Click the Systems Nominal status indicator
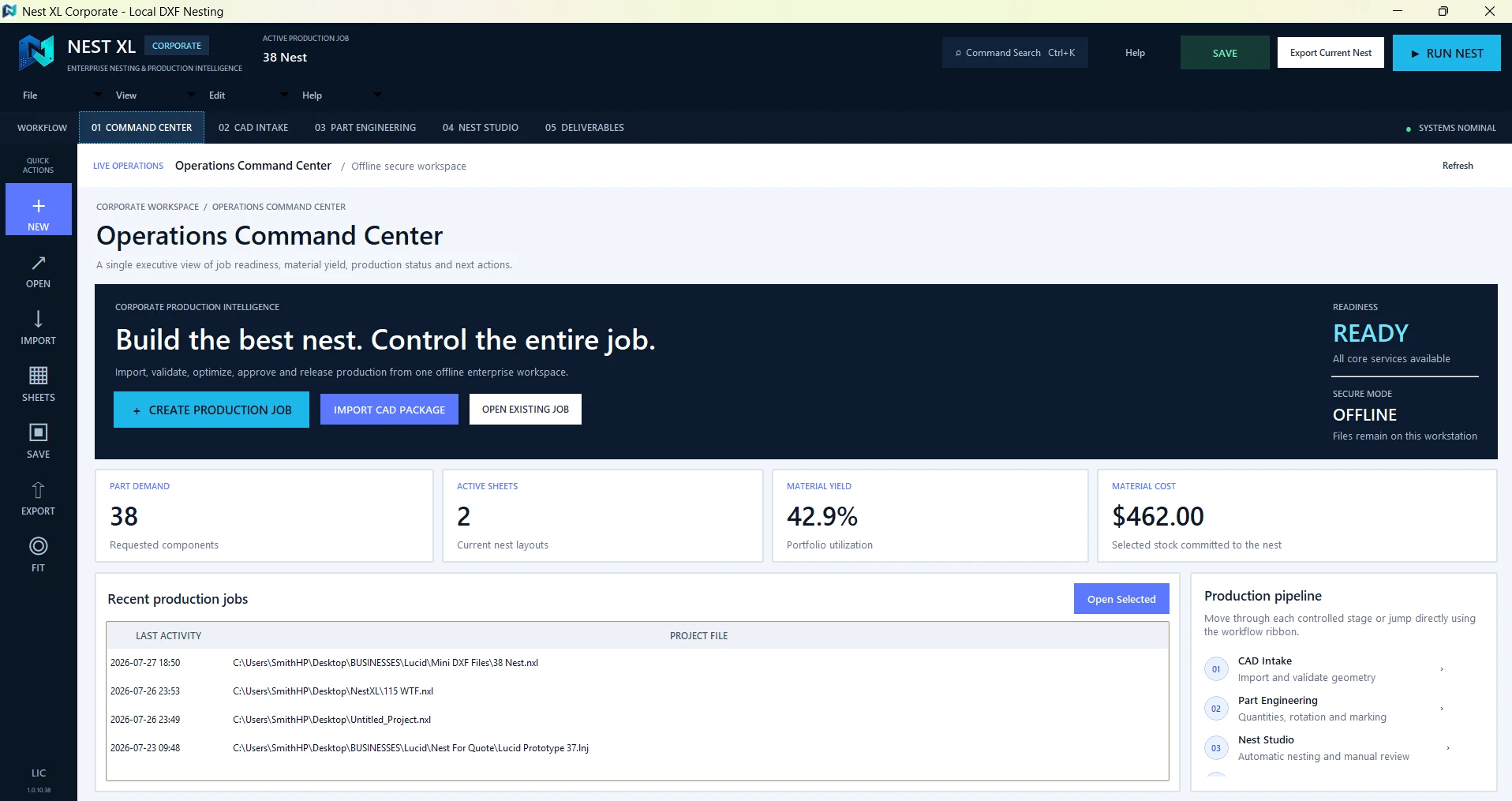 1451,128
